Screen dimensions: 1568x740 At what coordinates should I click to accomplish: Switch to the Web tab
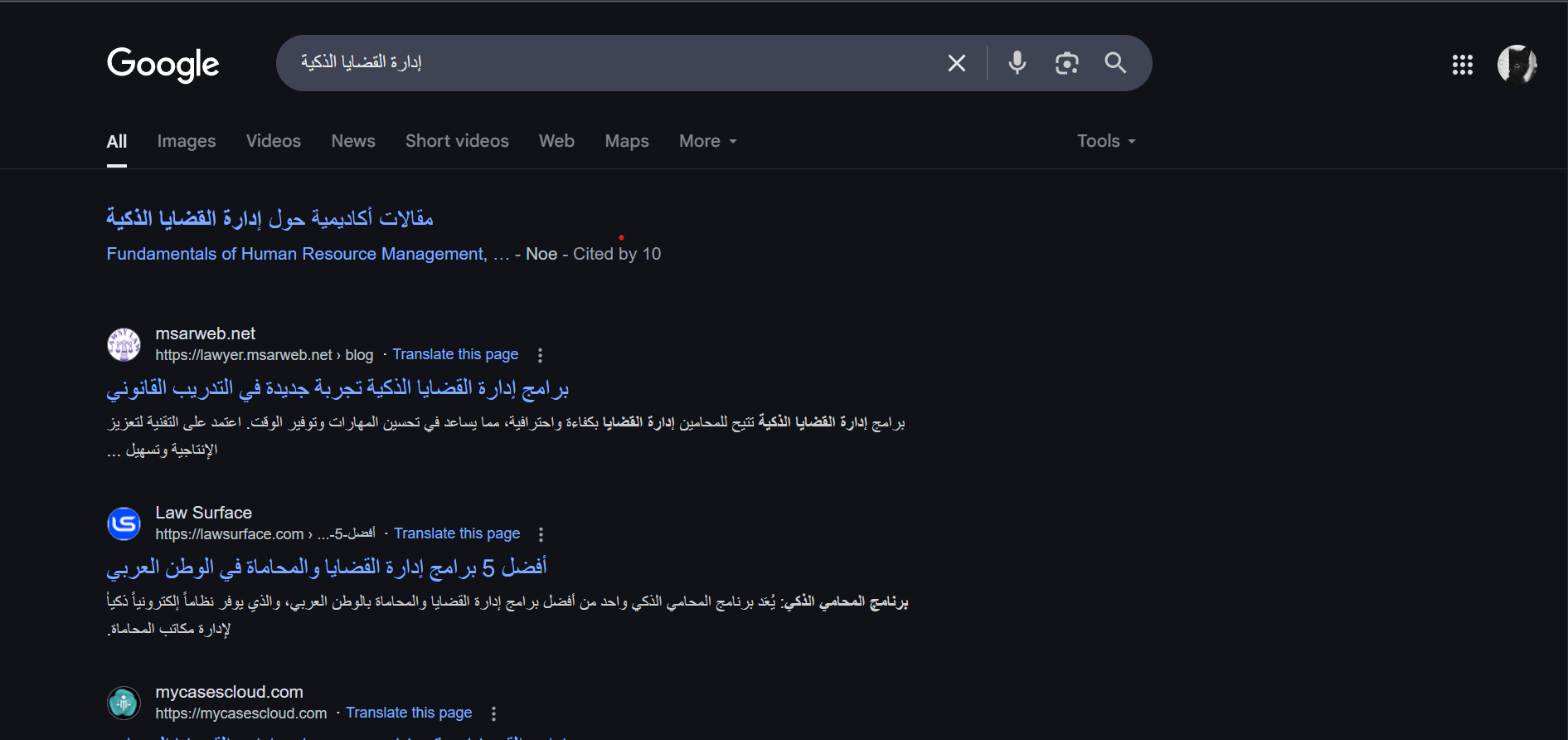(x=556, y=141)
